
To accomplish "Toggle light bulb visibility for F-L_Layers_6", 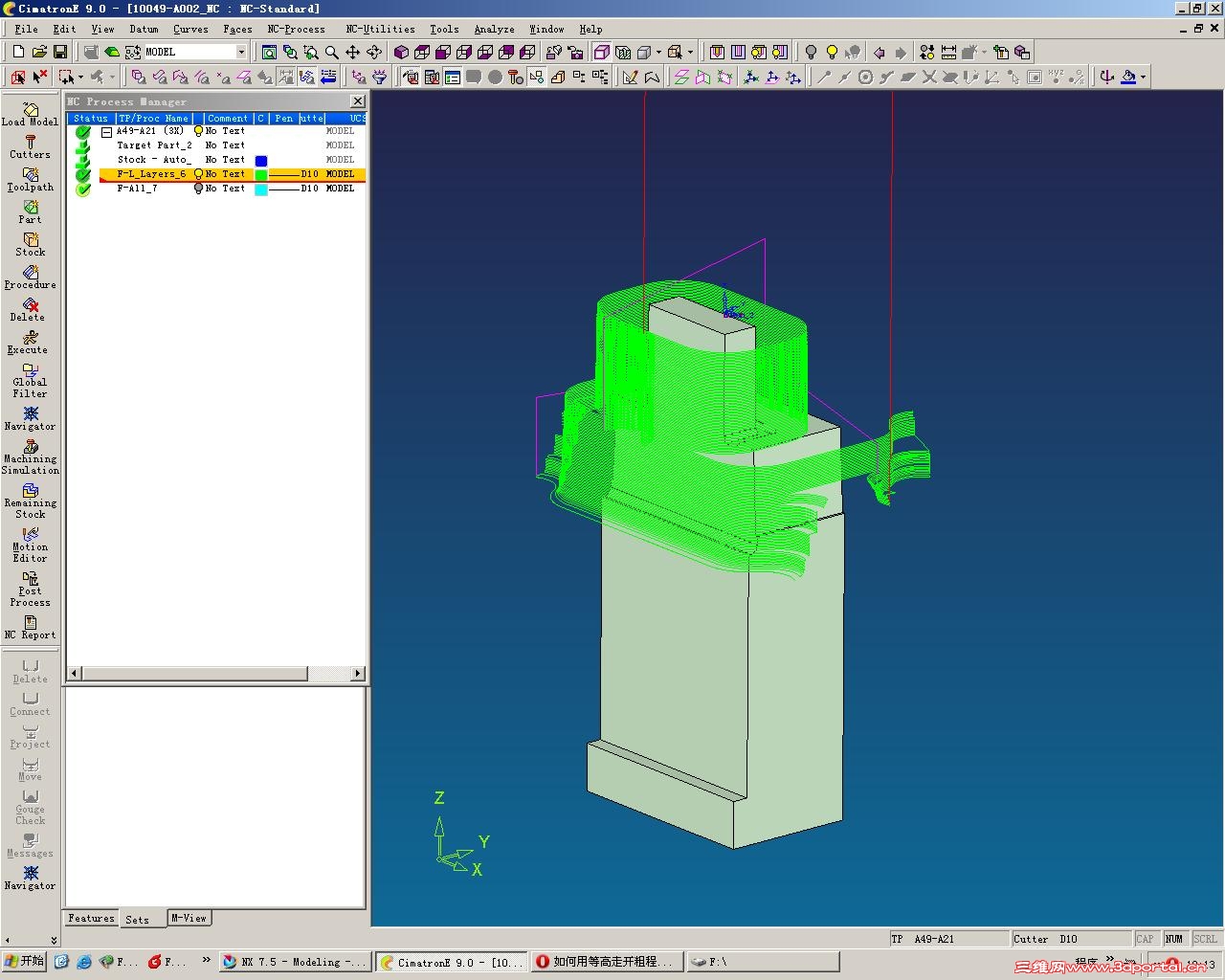I will click(x=198, y=174).
